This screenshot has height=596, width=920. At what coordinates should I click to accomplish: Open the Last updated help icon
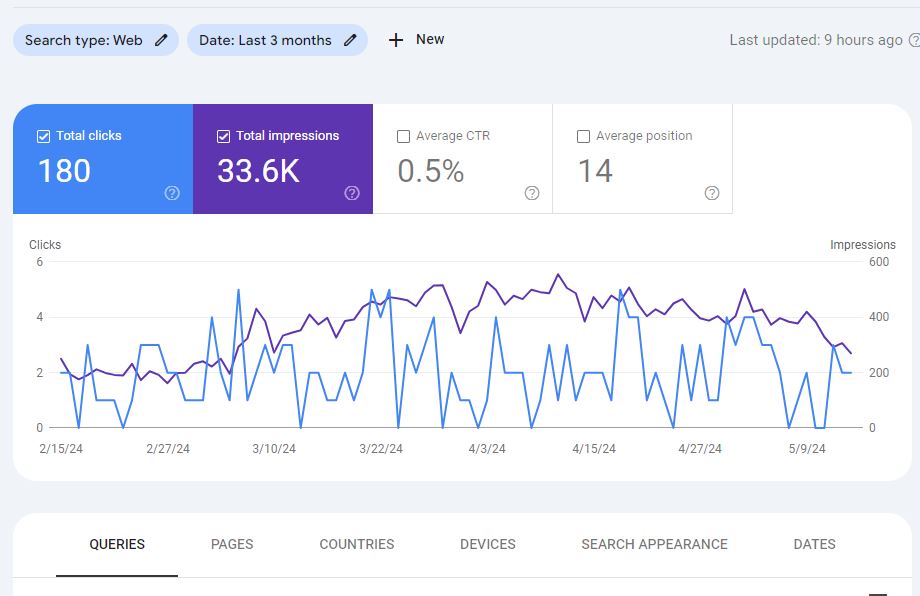(x=914, y=40)
